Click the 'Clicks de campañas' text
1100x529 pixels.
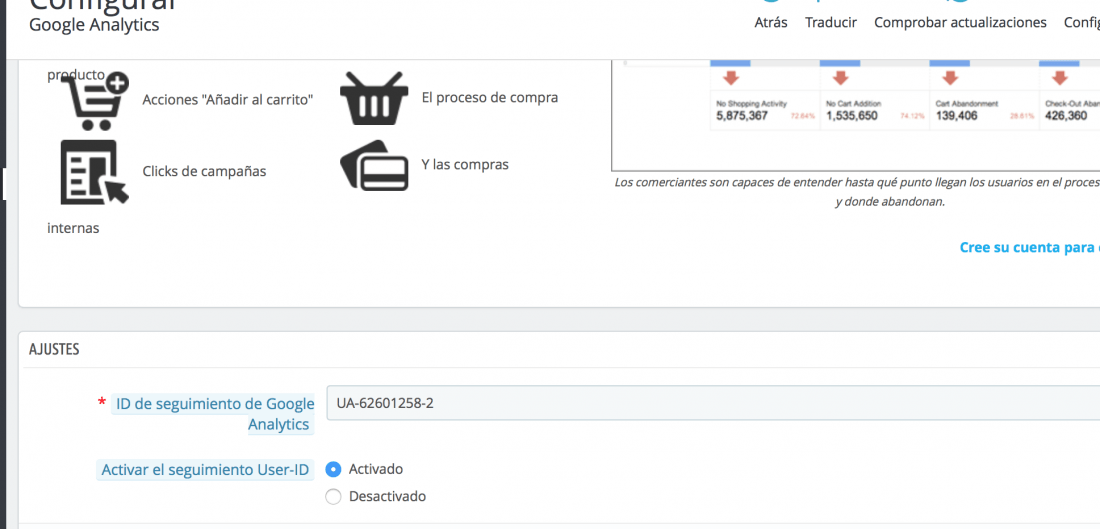click(x=204, y=172)
